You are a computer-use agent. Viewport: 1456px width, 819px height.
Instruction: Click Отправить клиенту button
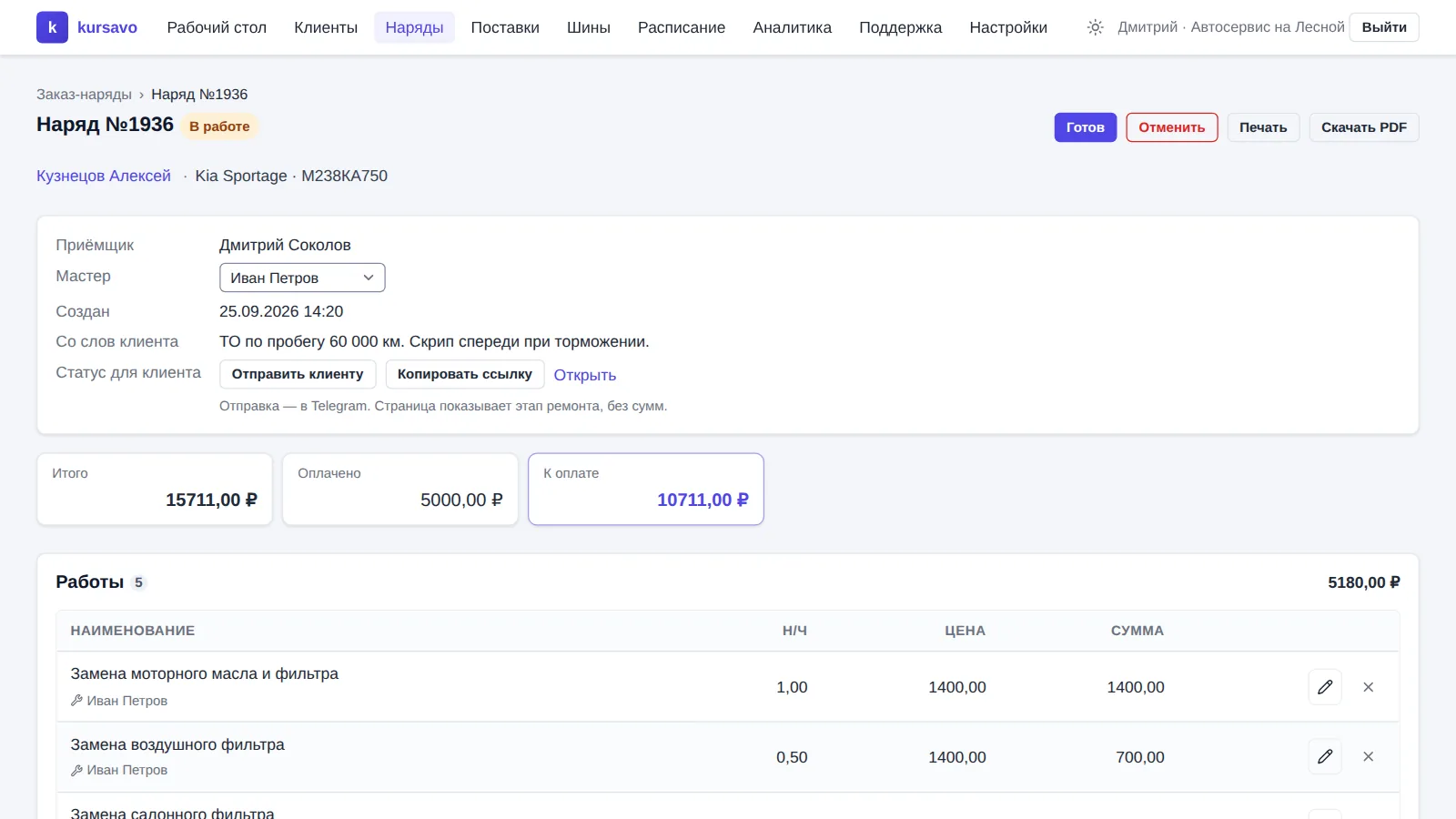298,374
